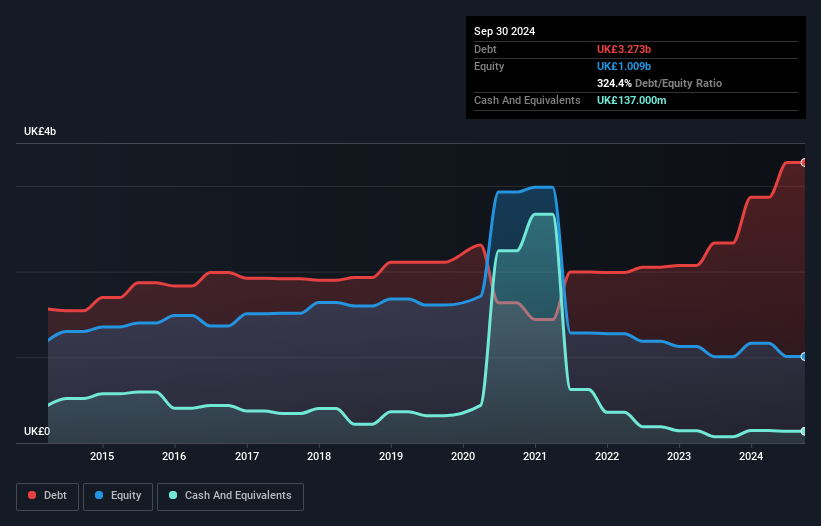
Task: Click the 2017 x-axis label
Action: (247, 456)
